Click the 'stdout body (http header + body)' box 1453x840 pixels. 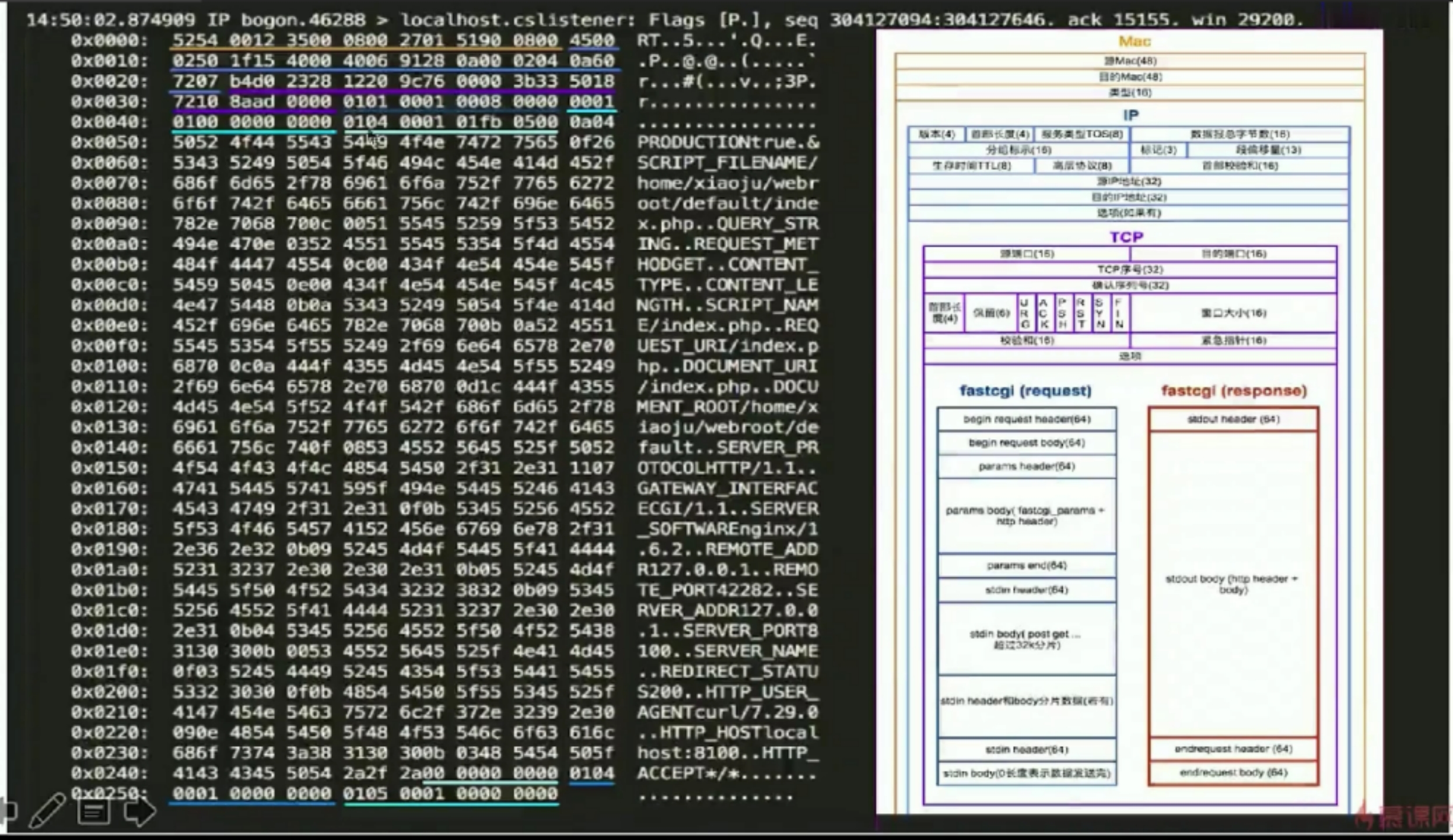pos(1232,584)
